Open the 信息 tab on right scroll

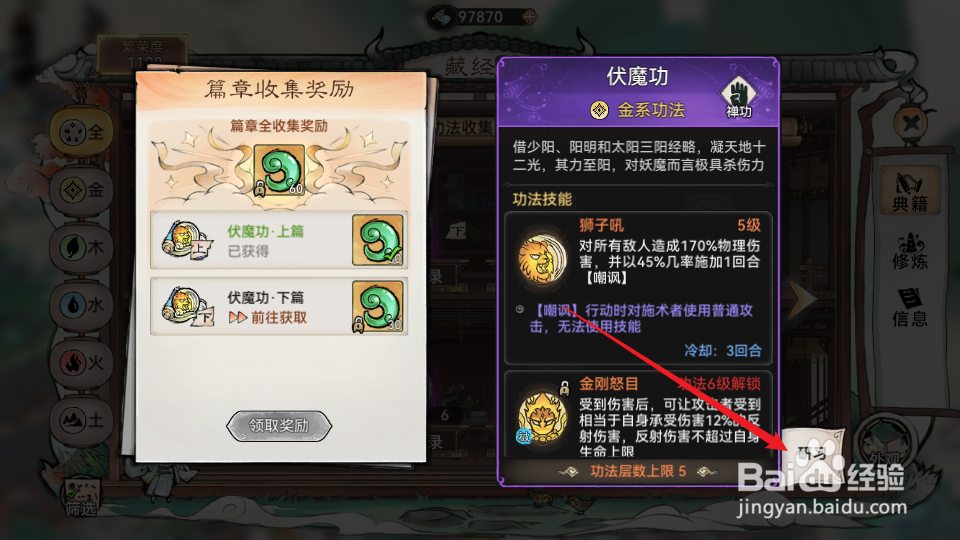pyautogui.click(x=910, y=308)
